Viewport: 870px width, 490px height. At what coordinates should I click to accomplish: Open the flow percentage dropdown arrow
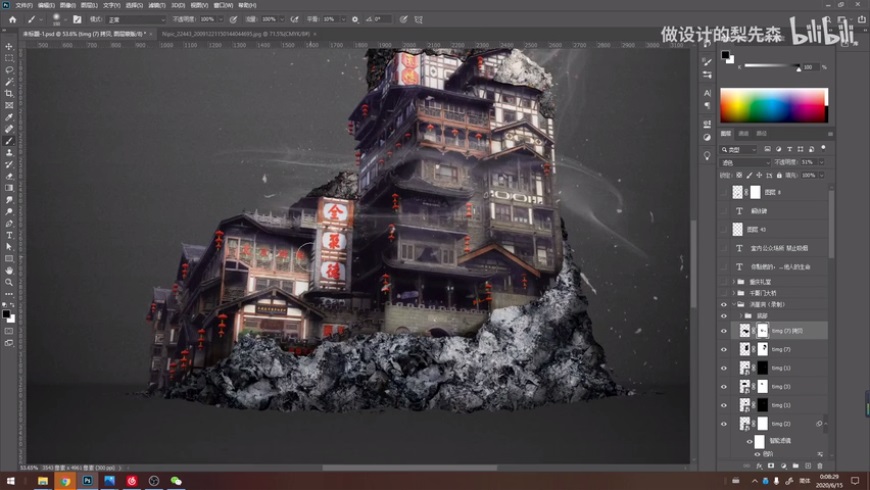click(282, 19)
